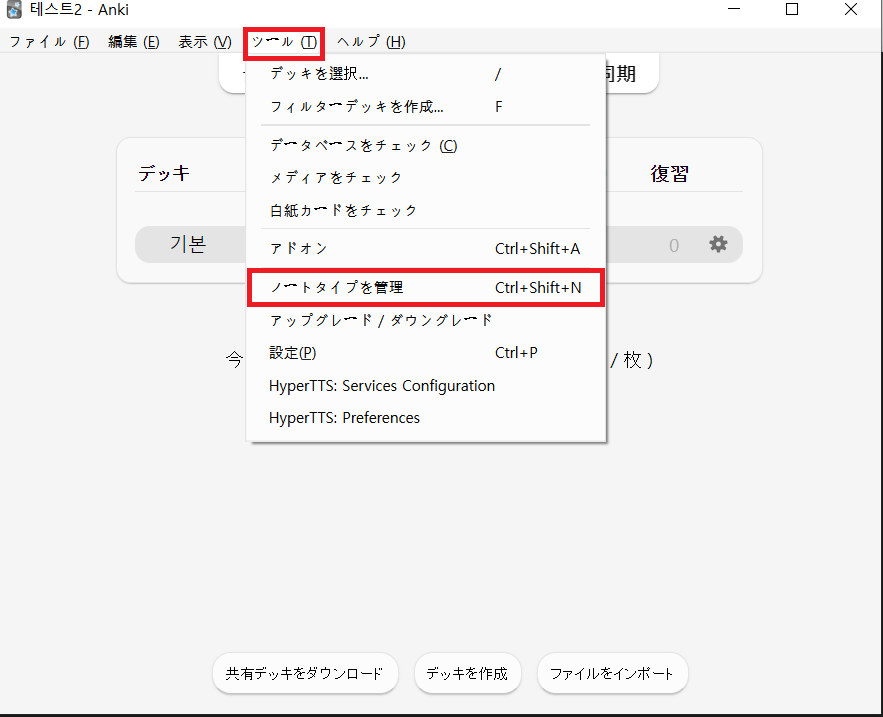Close the Anki window
Viewport: 883px width, 717px height.
coord(851,10)
